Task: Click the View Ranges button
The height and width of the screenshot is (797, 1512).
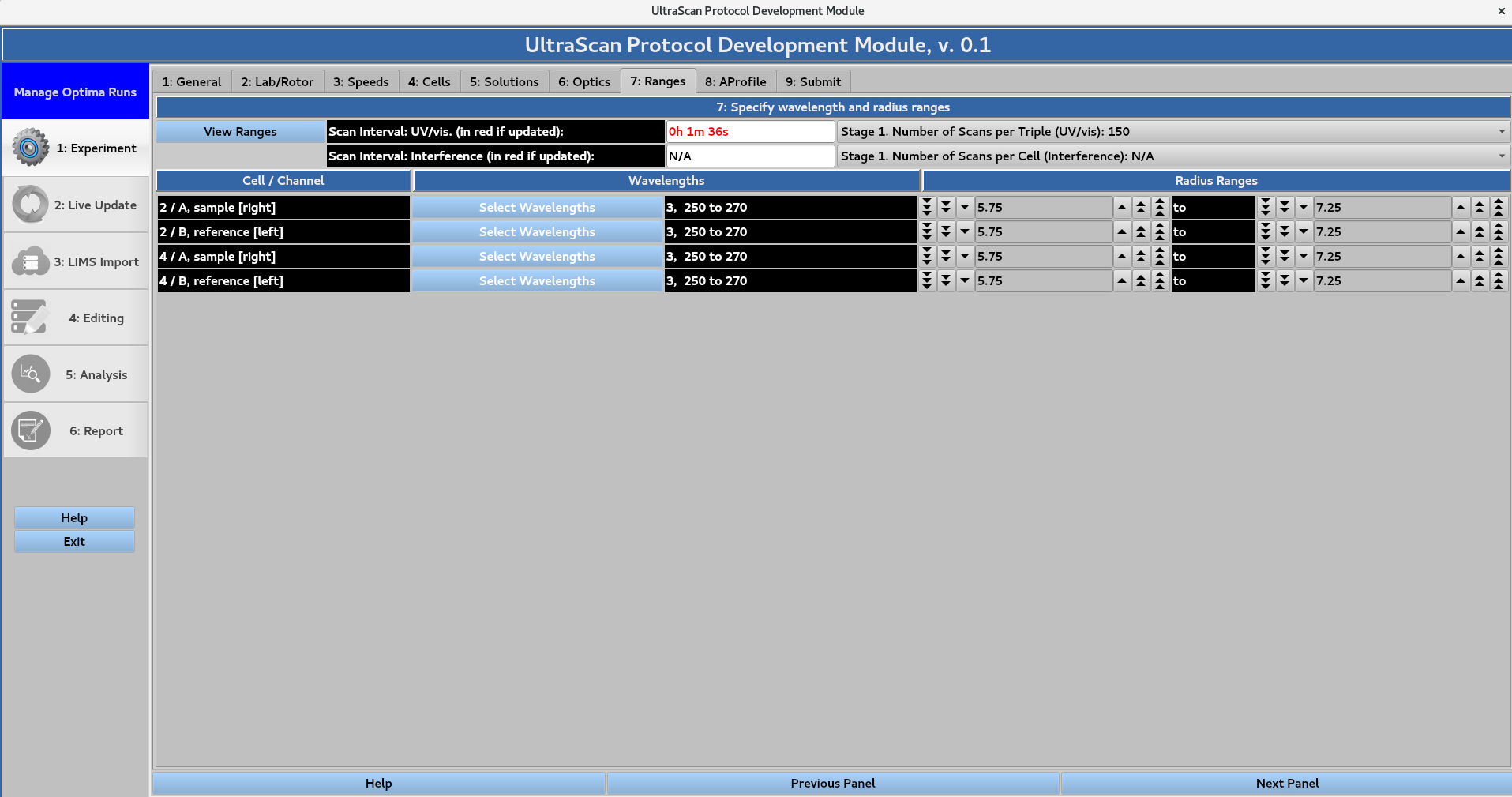Action: coord(239,131)
